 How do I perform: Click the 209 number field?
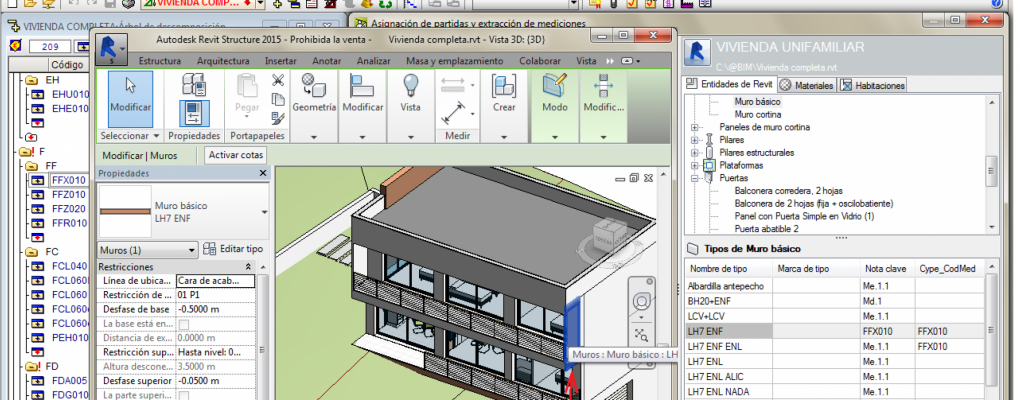click(x=49, y=47)
